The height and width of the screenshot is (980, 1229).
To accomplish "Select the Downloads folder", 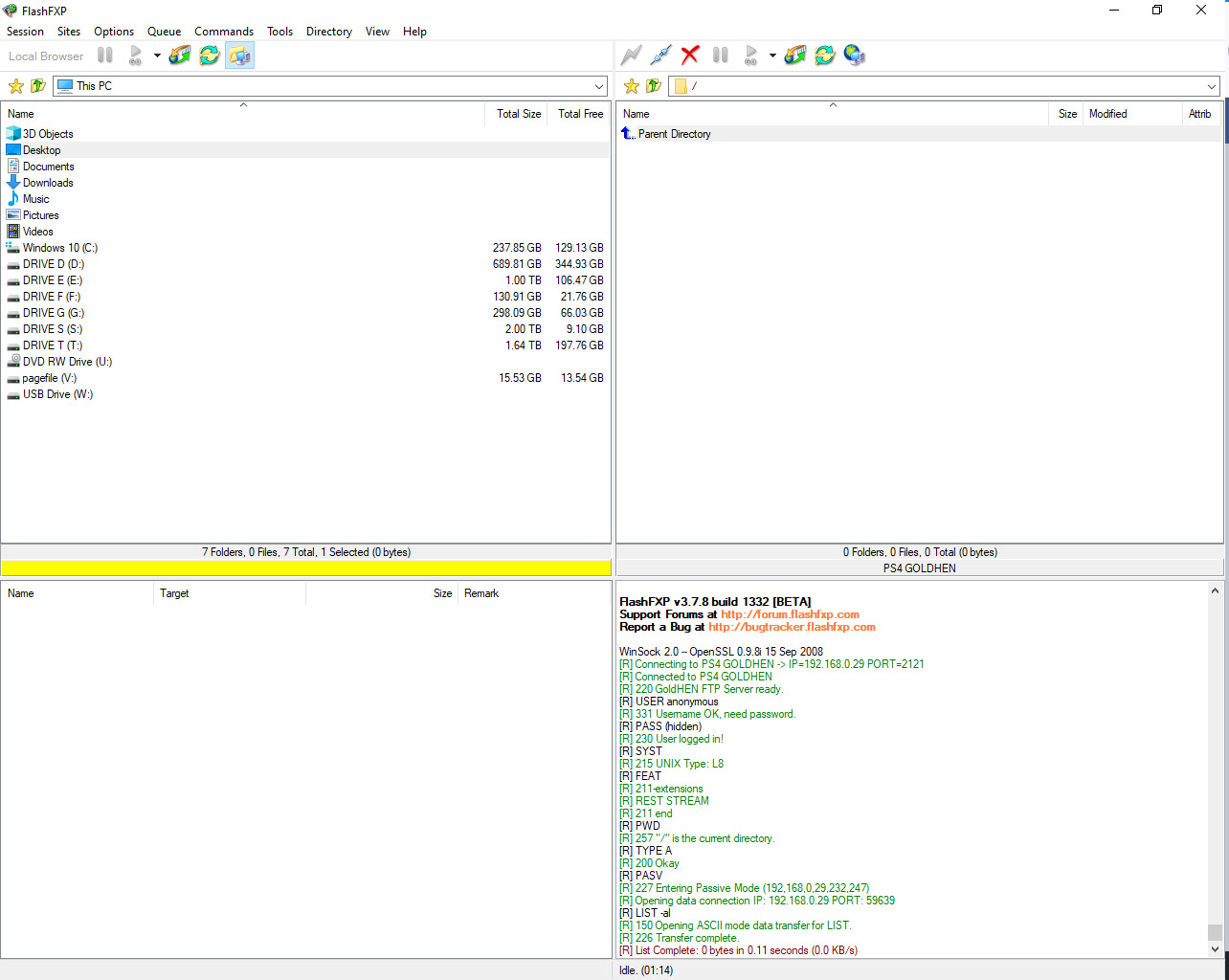I will click(x=48, y=183).
